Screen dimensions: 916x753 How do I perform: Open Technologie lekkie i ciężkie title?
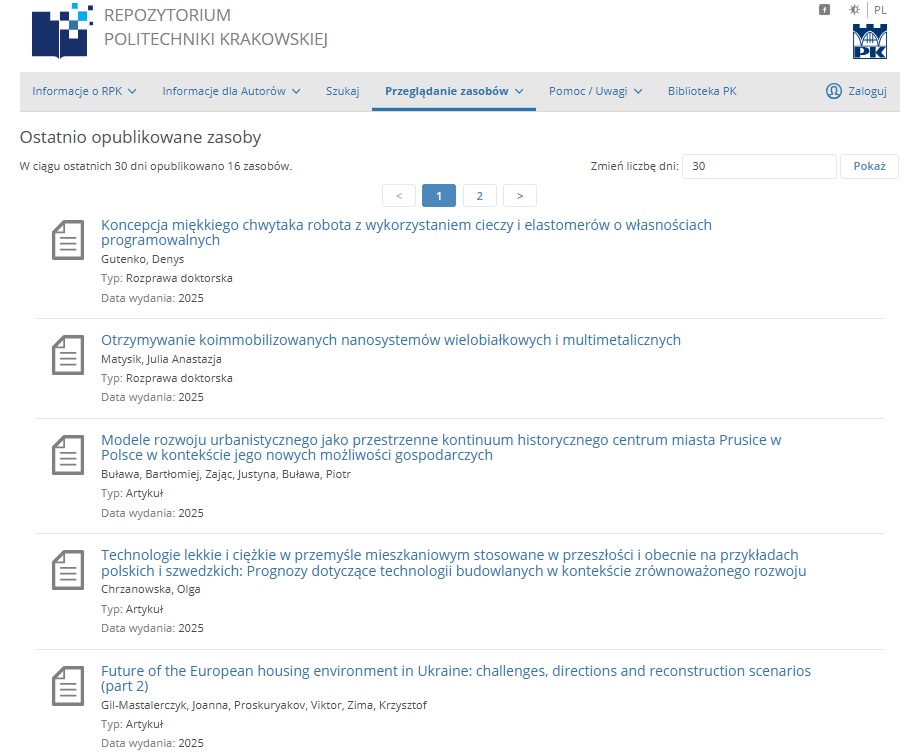click(x=453, y=563)
